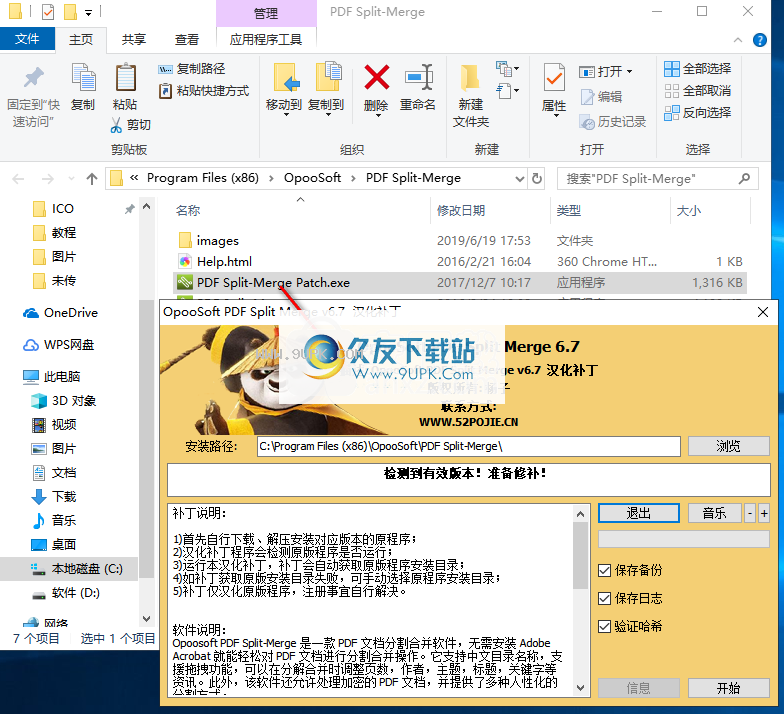The height and width of the screenshot is (714, 784).
Task: Toggle the 保存备份 checkbox
Action: point(604,570)
